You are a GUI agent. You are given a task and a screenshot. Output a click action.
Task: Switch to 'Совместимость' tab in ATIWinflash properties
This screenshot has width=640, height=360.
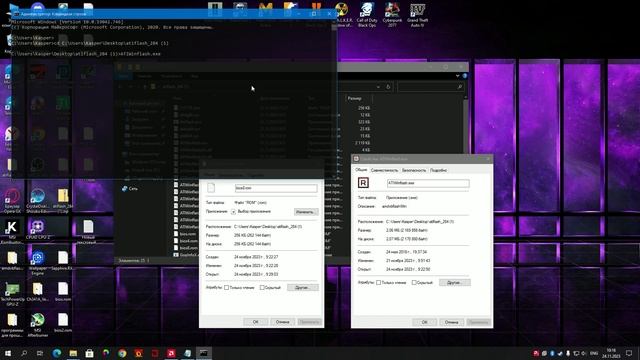pos(384,170)
